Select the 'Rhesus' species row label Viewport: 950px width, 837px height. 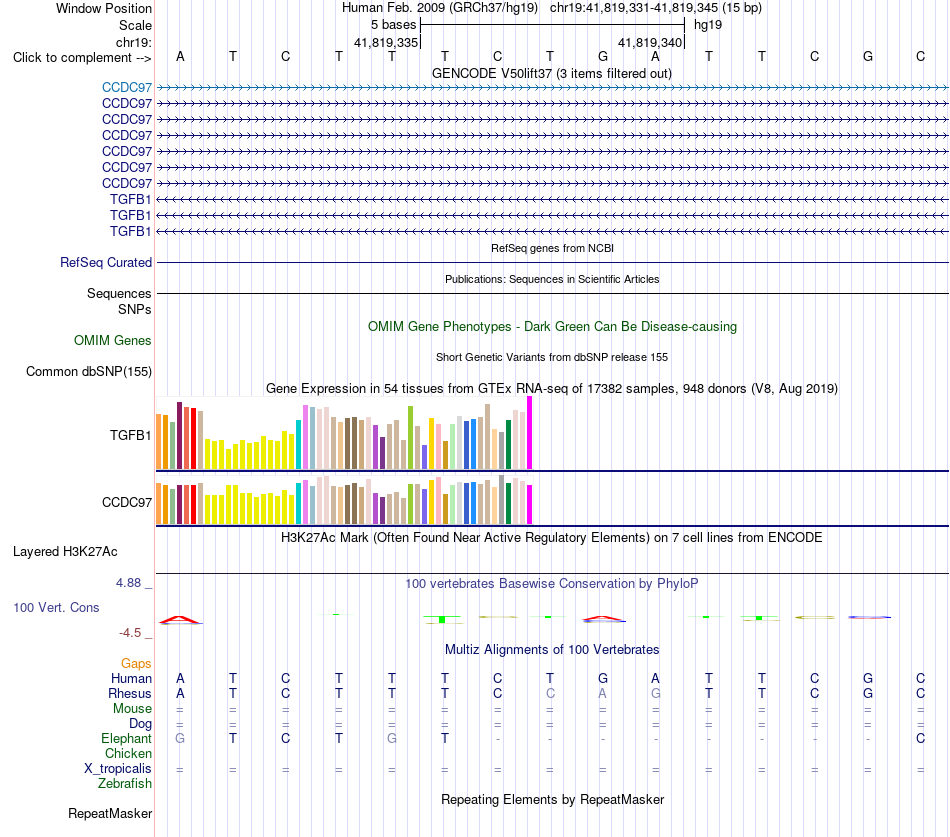click(x=130, y=693)
